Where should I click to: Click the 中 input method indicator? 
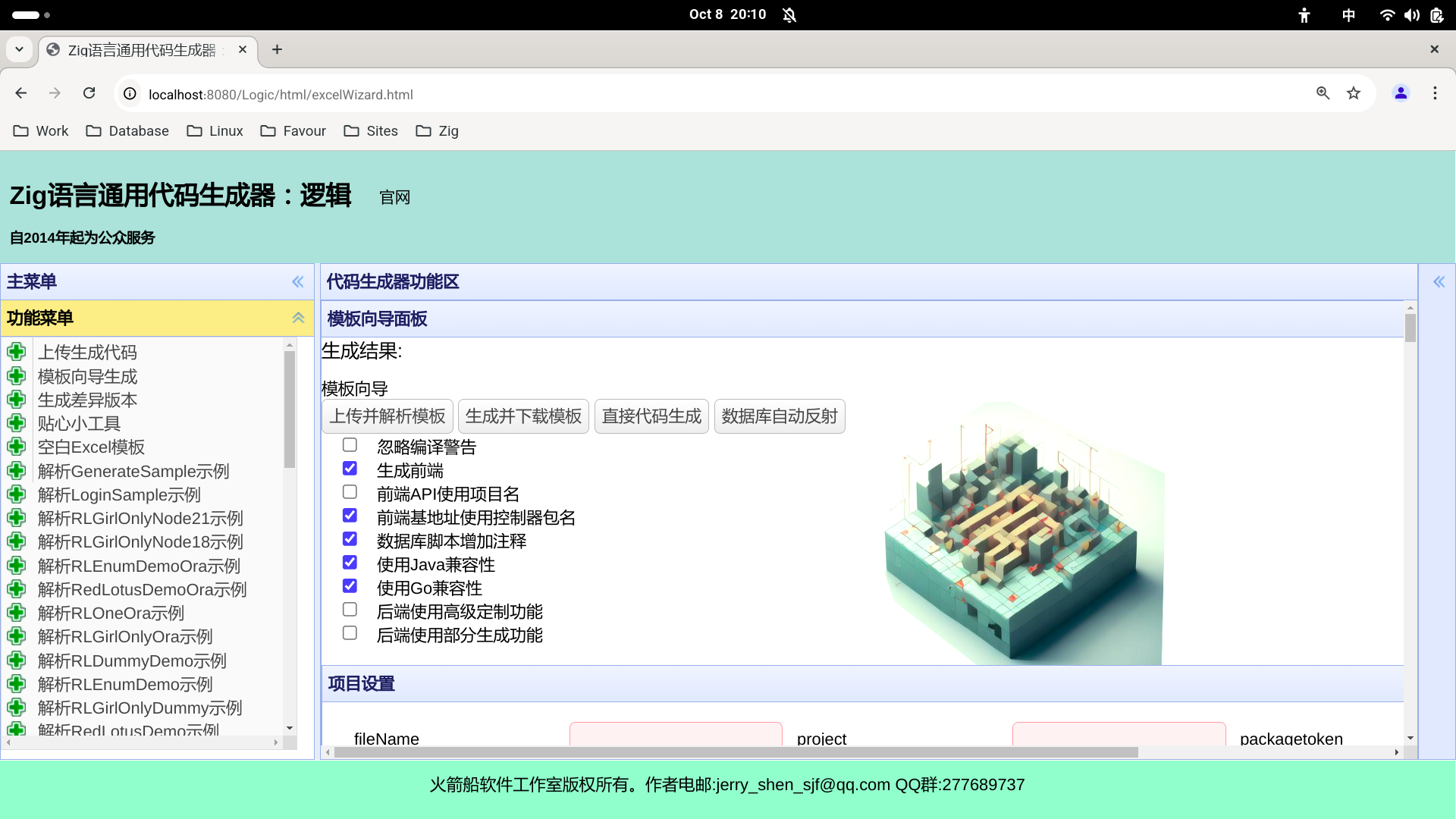click(x=1349, y=14)
